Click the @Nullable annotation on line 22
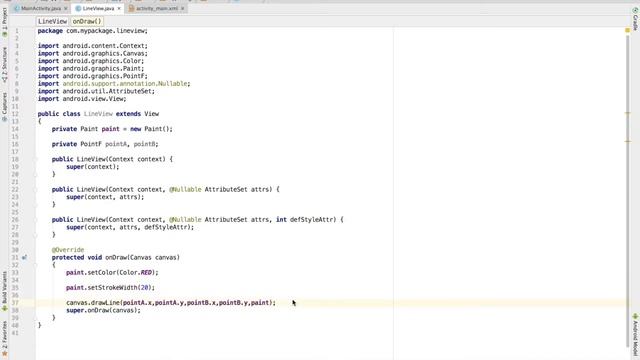 (185, 189)
